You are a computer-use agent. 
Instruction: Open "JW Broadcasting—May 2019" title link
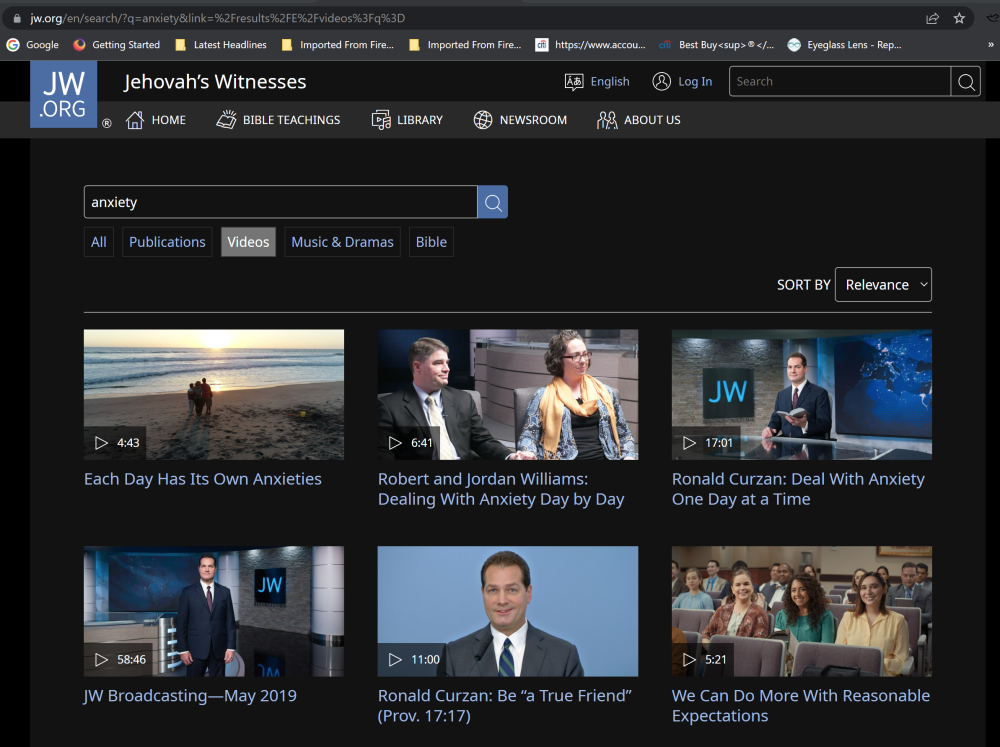tap(190, 696)
